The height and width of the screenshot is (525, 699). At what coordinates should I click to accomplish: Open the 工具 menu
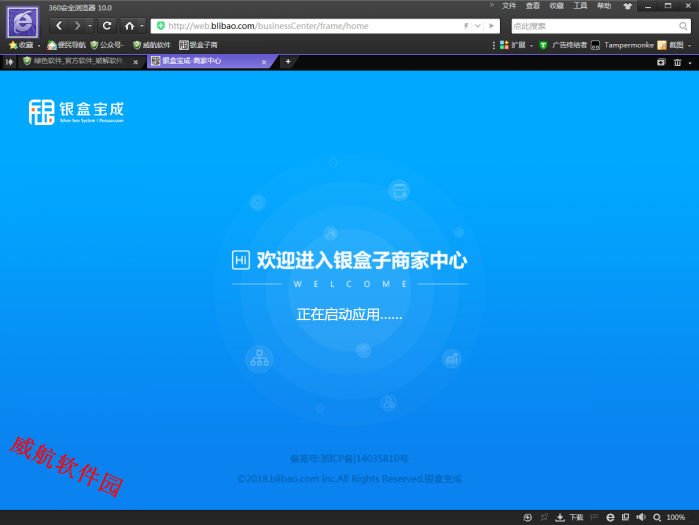click(580, 6)
